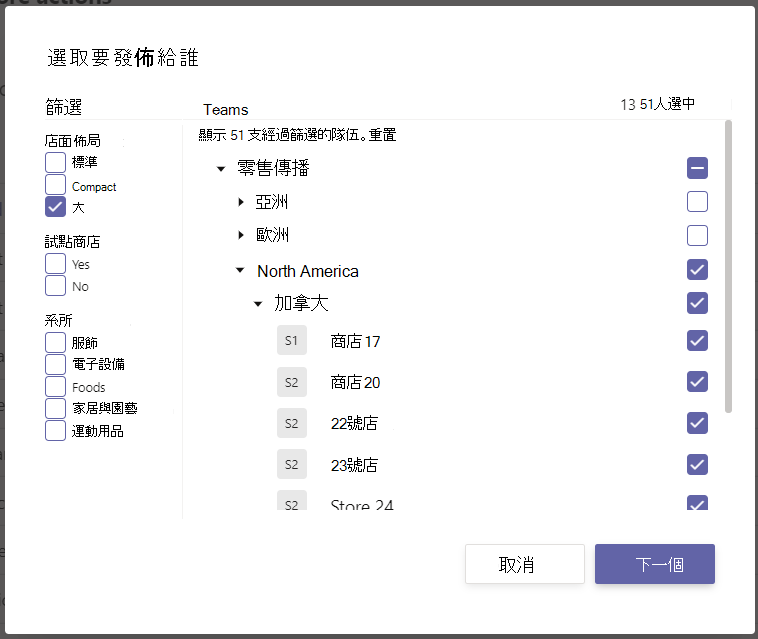
Task: Click the 下一個 next button
Action: 655,564
